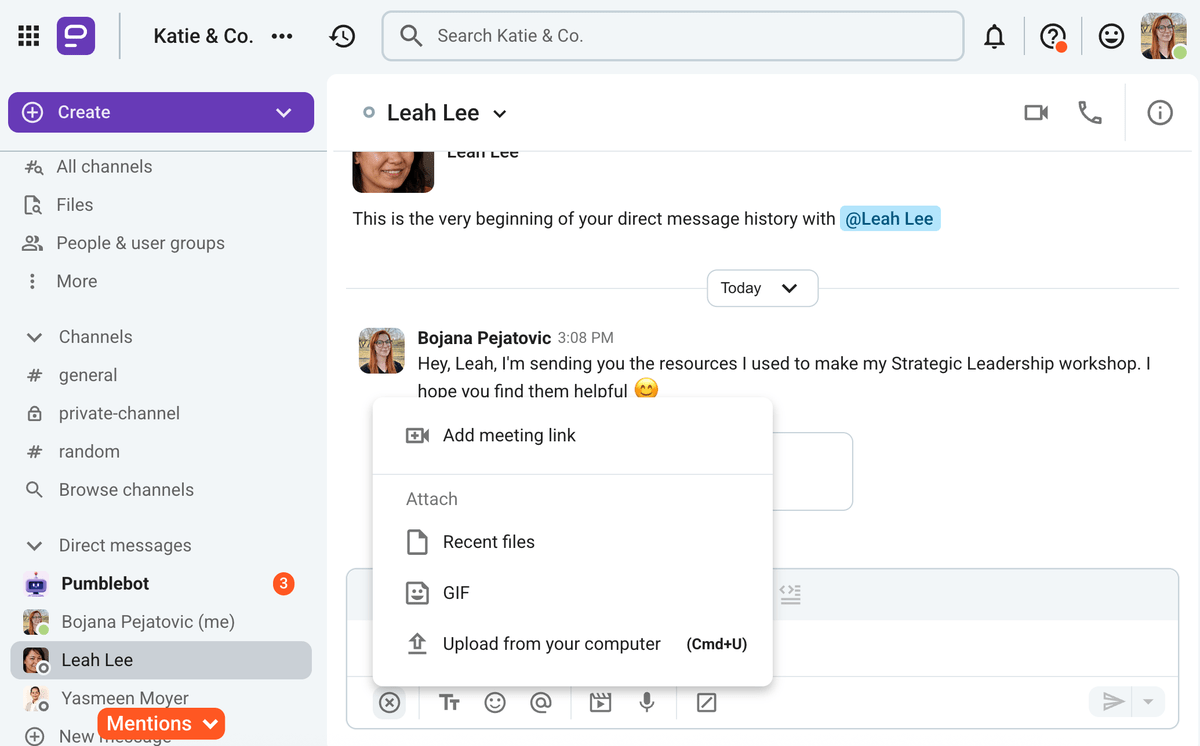Collapse the Channels section
Screen dimensions: 1200x746
(35, 337)
